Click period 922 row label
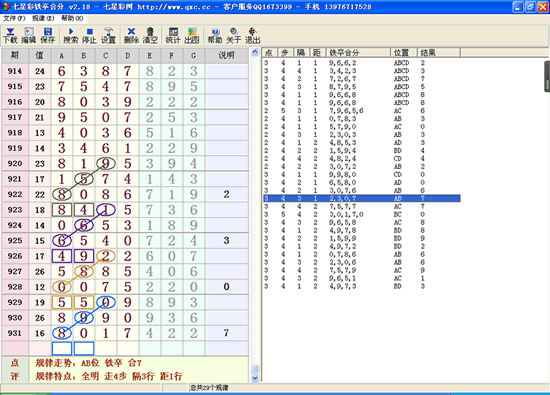This screenshot has width=550, height=395. (15, 194)
